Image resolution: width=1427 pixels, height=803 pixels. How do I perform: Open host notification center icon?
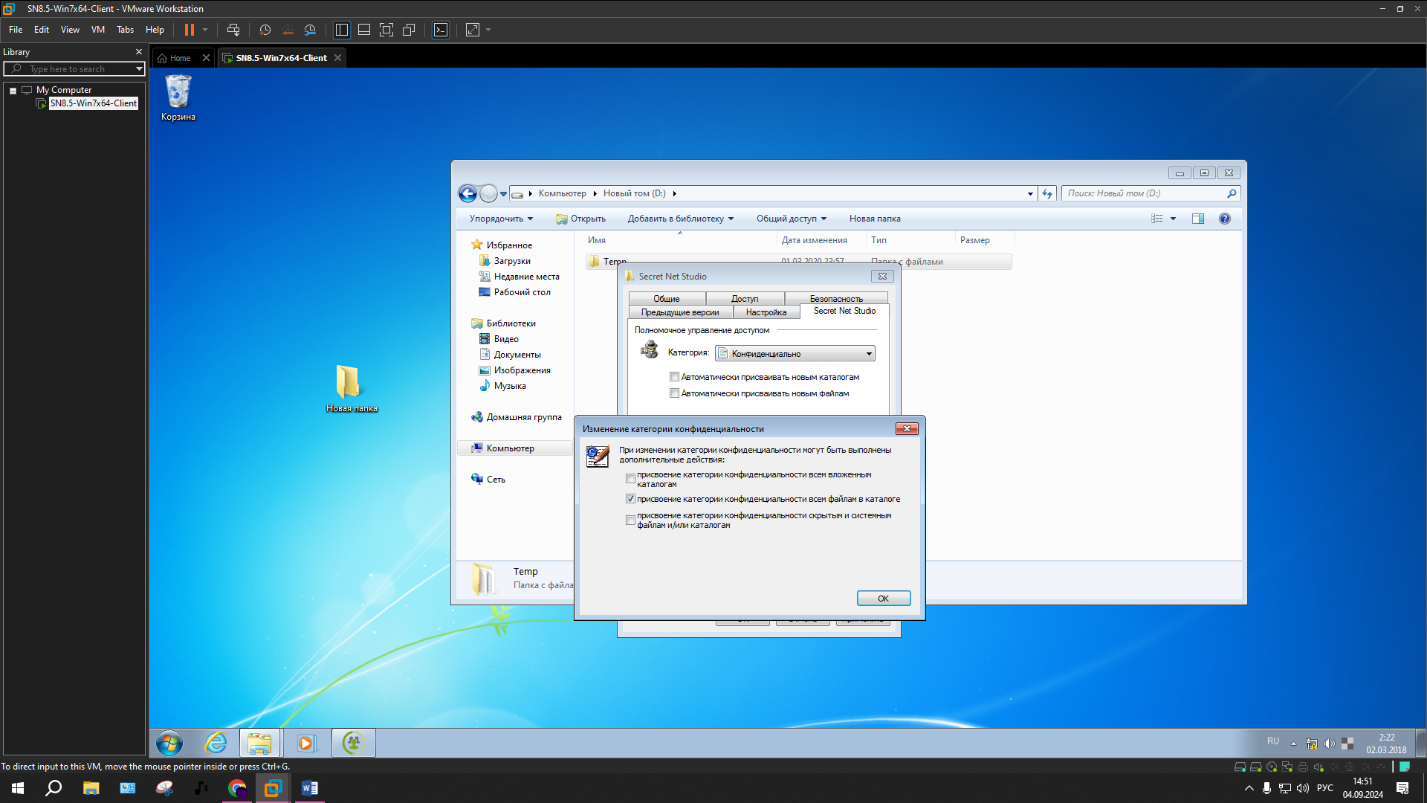click(1403, 788)
